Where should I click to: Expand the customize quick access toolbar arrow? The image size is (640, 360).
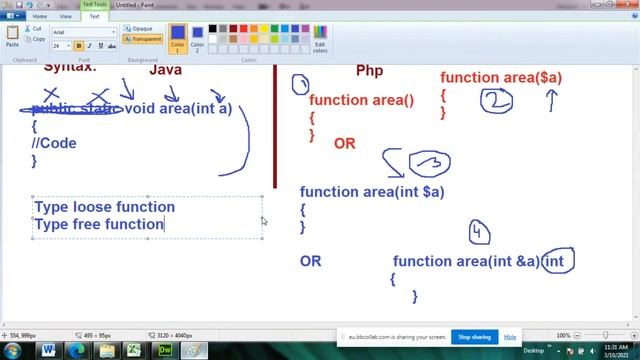coord(49,6)
